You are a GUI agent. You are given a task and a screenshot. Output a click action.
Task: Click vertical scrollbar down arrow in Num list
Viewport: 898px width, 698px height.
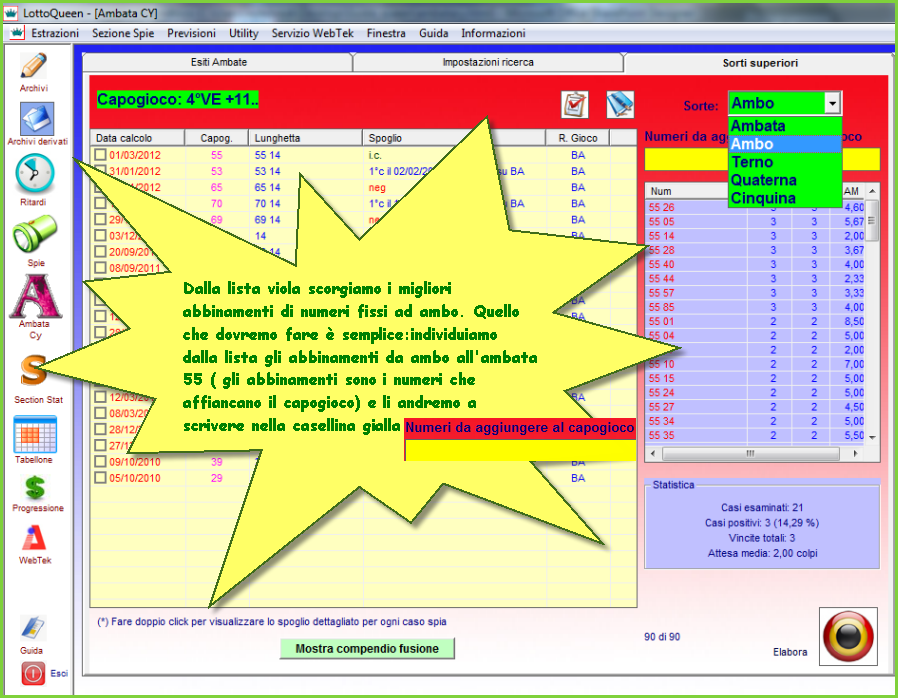click(x=872, y=437)
